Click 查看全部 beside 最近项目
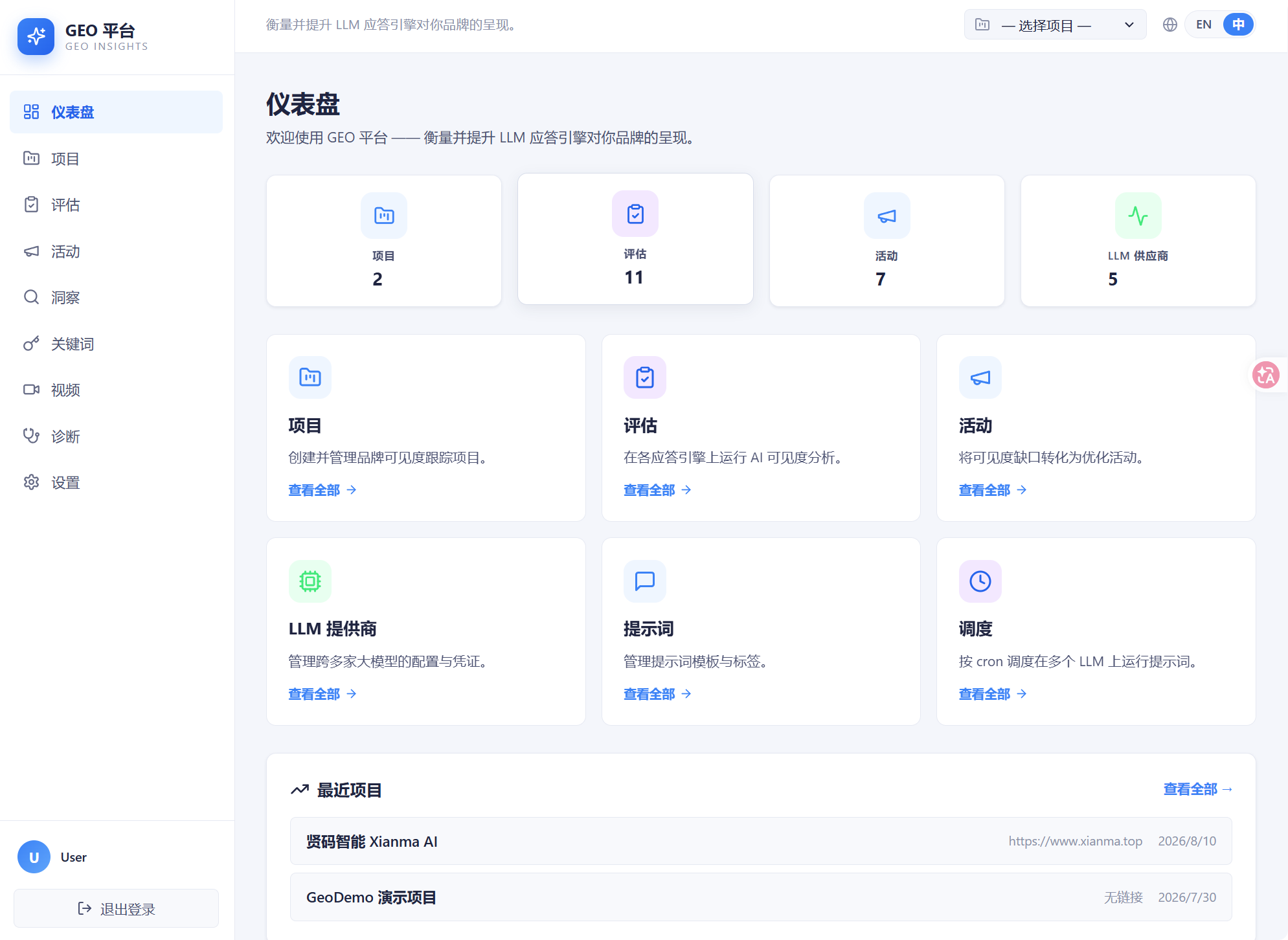This screenshot has width=1288, height=940. coord(1197,789)
